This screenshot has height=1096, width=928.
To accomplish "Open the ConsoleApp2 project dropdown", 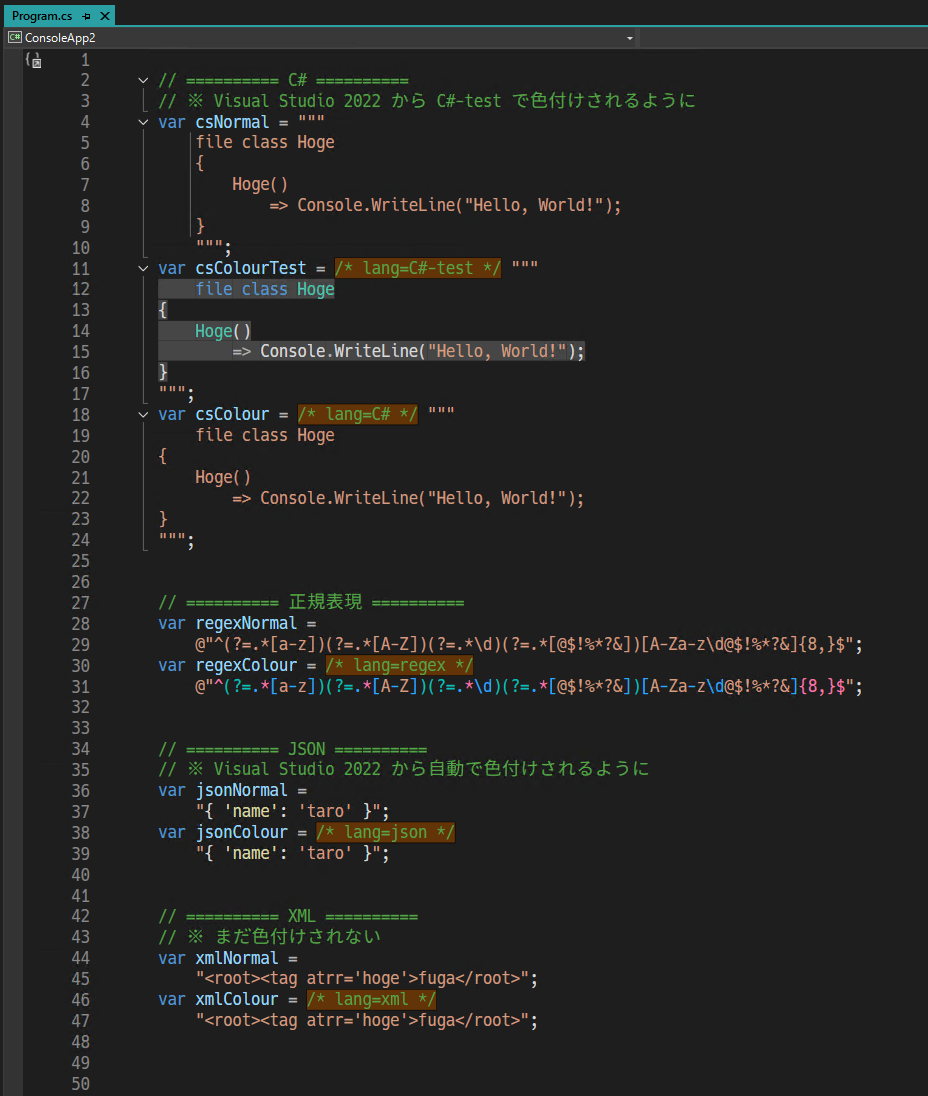I will pyautogui.click(x=630, y=38).
